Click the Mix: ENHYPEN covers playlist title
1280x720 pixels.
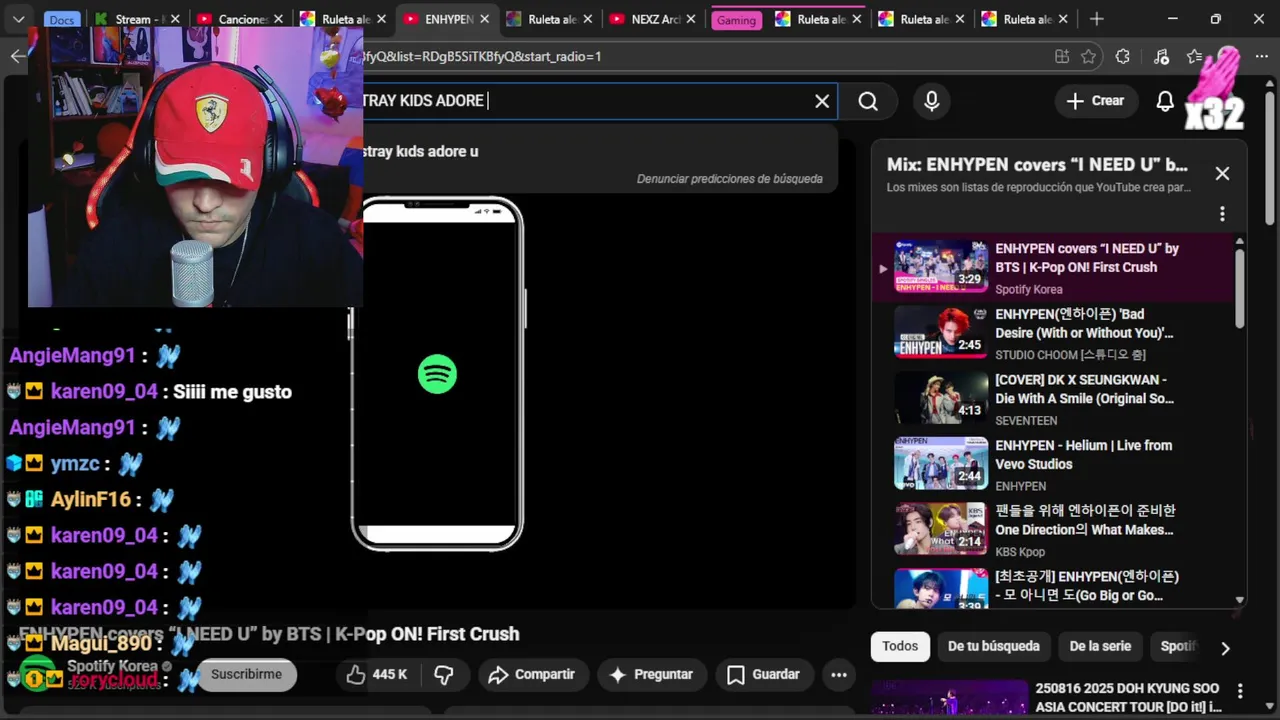(1037, 165)
